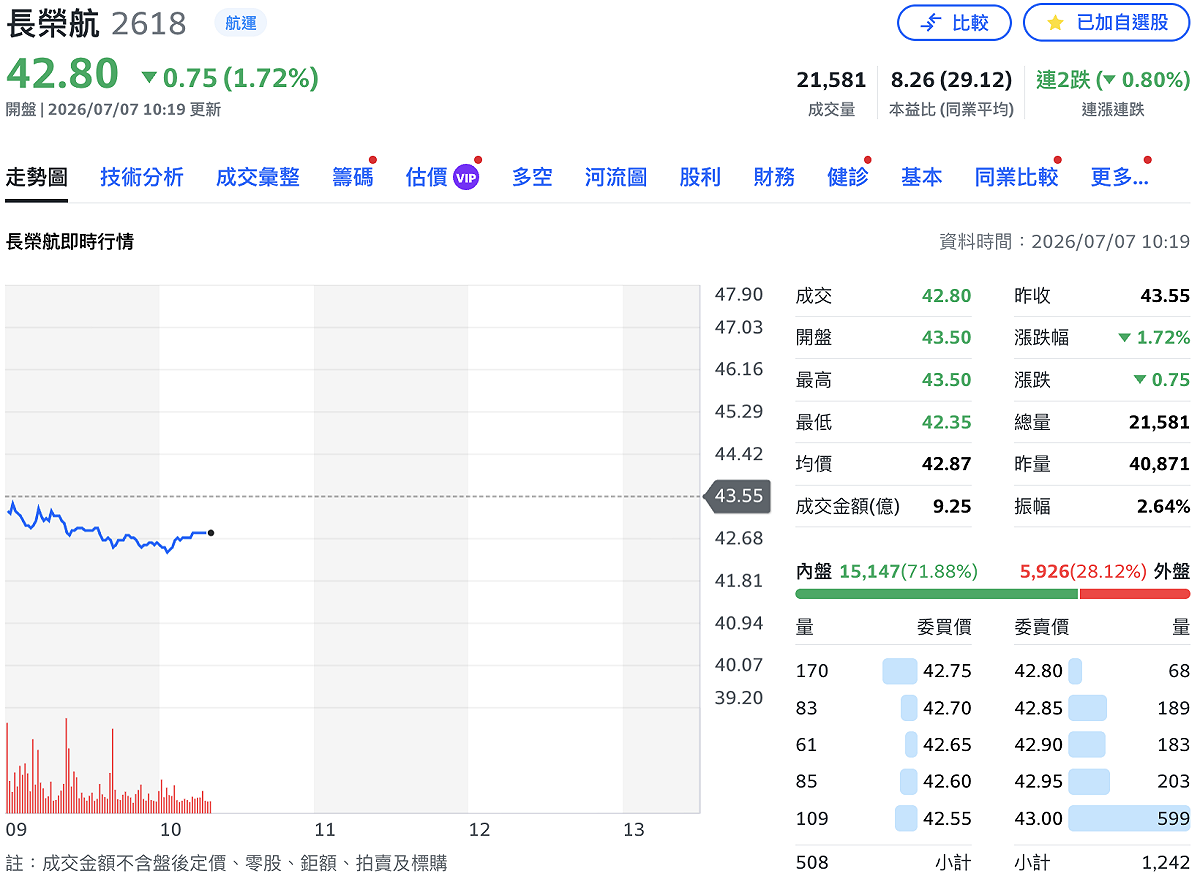This screenshot has height=879, width=1200.
Task: Click the 連2跌 streak indicator
Action: (x=1113, y=80)
